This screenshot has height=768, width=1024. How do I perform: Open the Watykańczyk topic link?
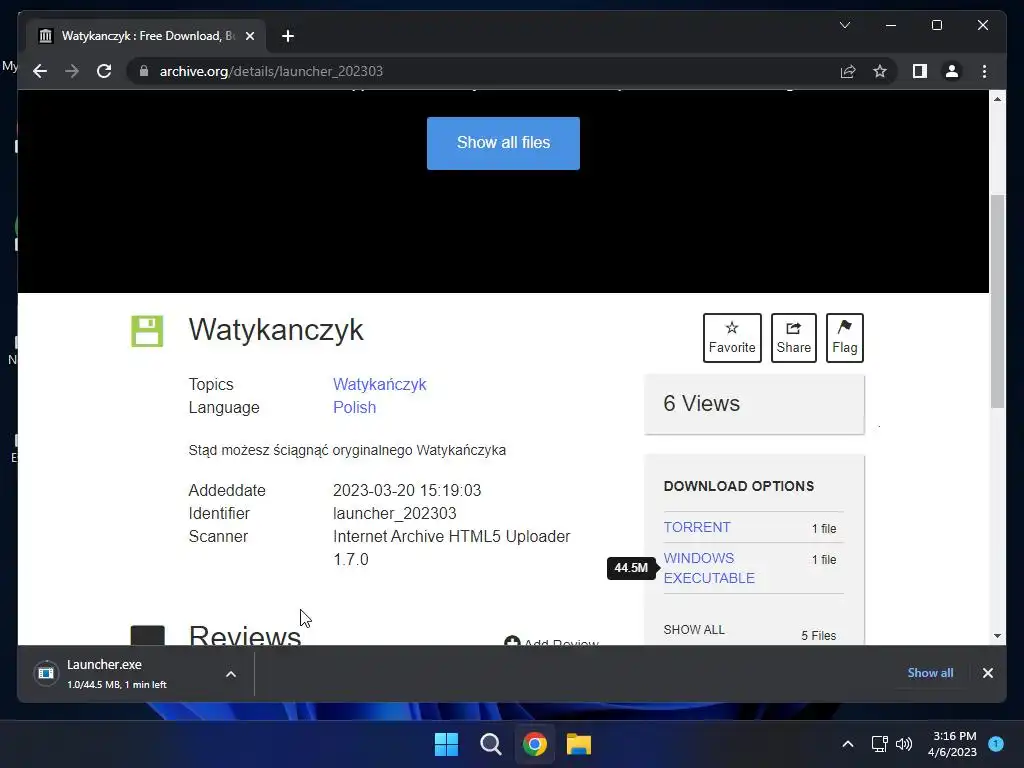[379, 384]
